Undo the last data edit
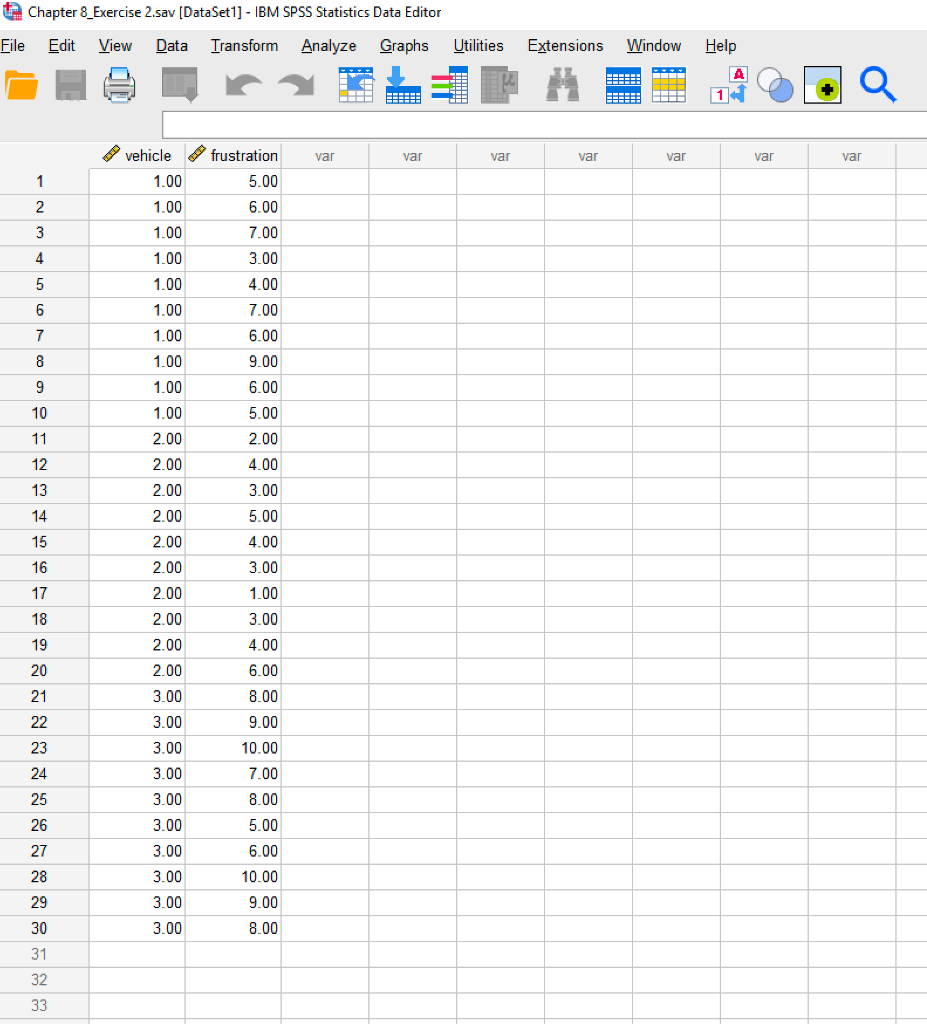This screenshot has height=1024, width=927. point(243,85)
